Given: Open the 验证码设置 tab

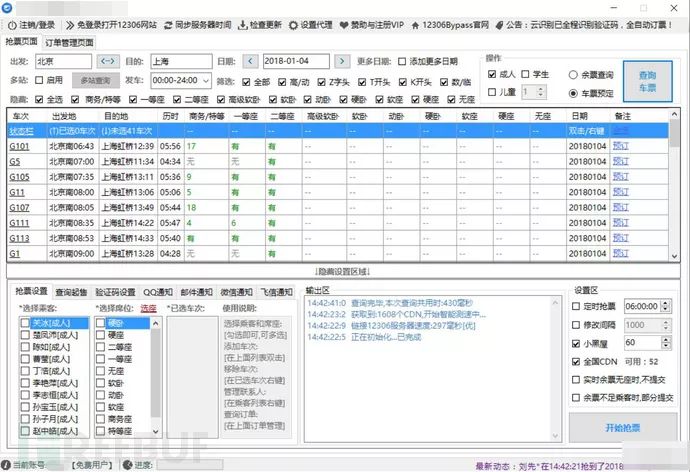Looking at the screenshot, I should pyautogui.click(x=115, y=292).
